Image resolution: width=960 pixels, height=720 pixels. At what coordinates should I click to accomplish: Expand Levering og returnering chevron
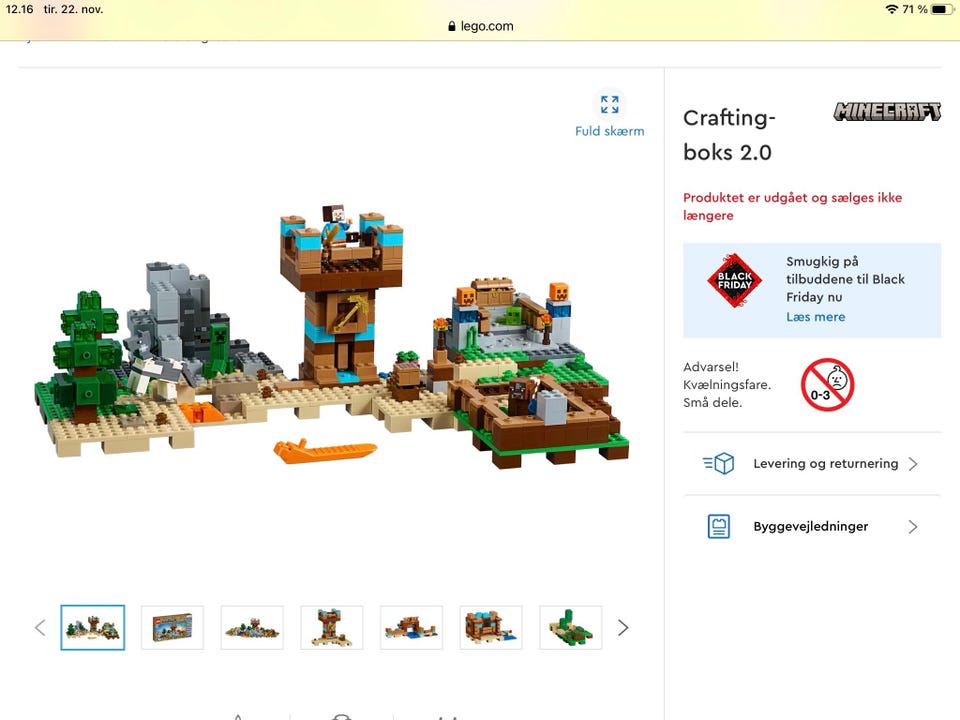tap(913, 463)
